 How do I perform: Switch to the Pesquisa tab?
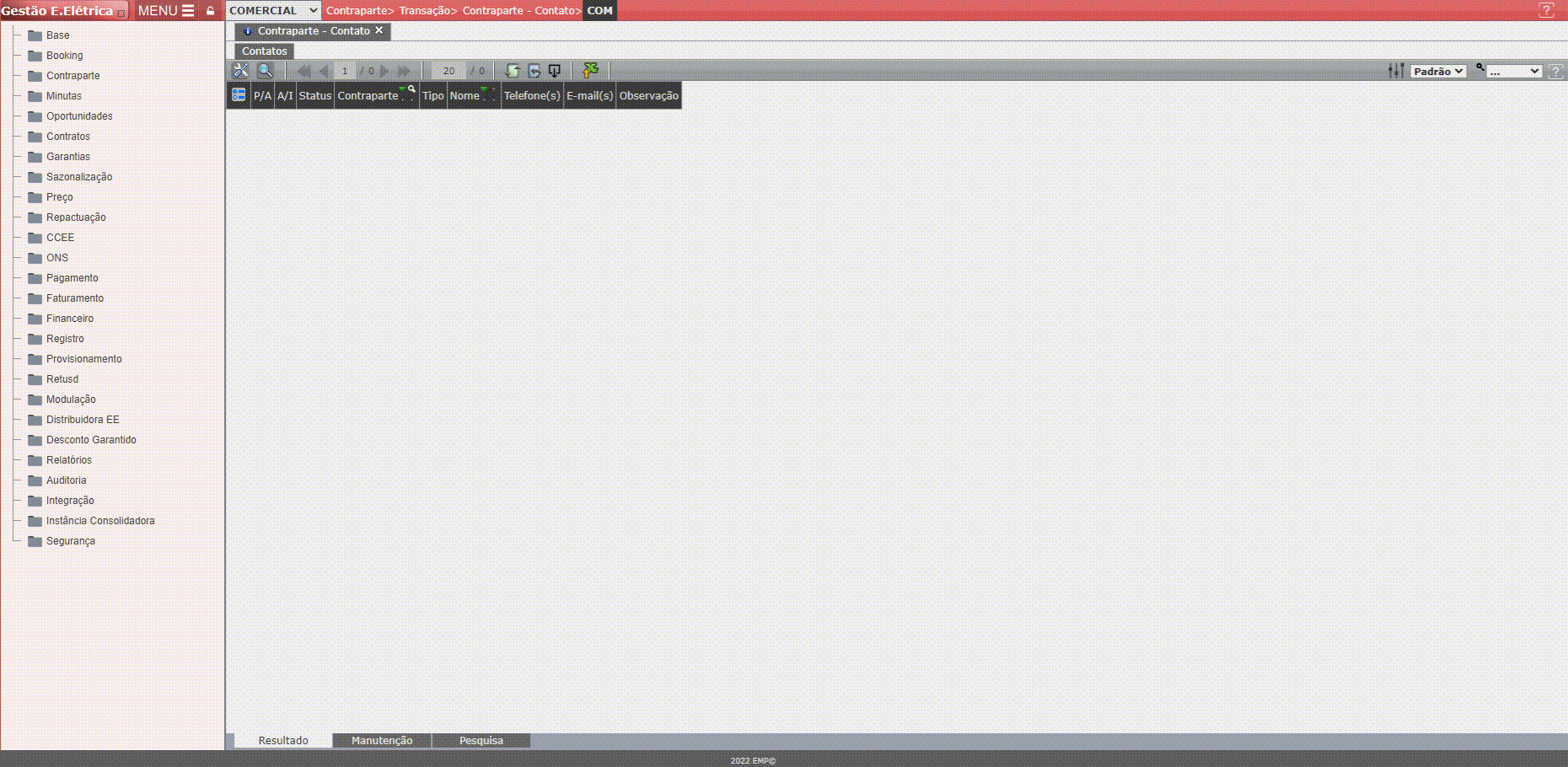point(481,741)
